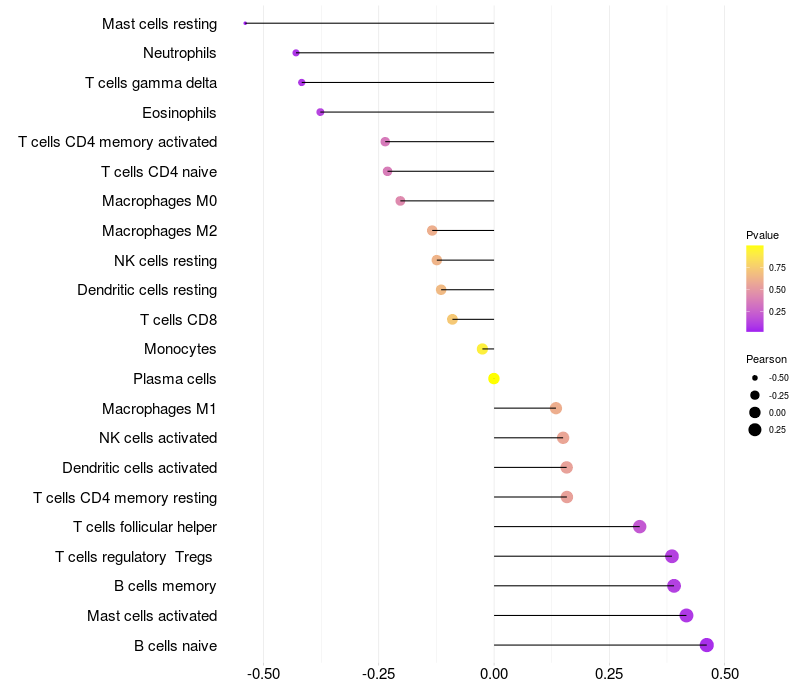Click the yellow Plasma cells dot
Screen dimensions: 800x700
[493, 379]
